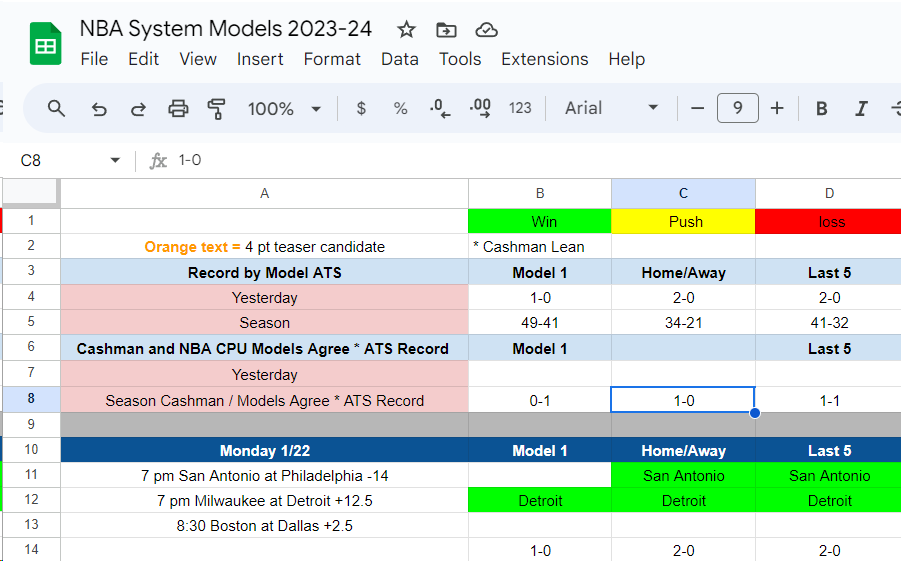Screen dimensions: 901x561
Task: Select the yellow Push cell
Action: coord(683,221)
